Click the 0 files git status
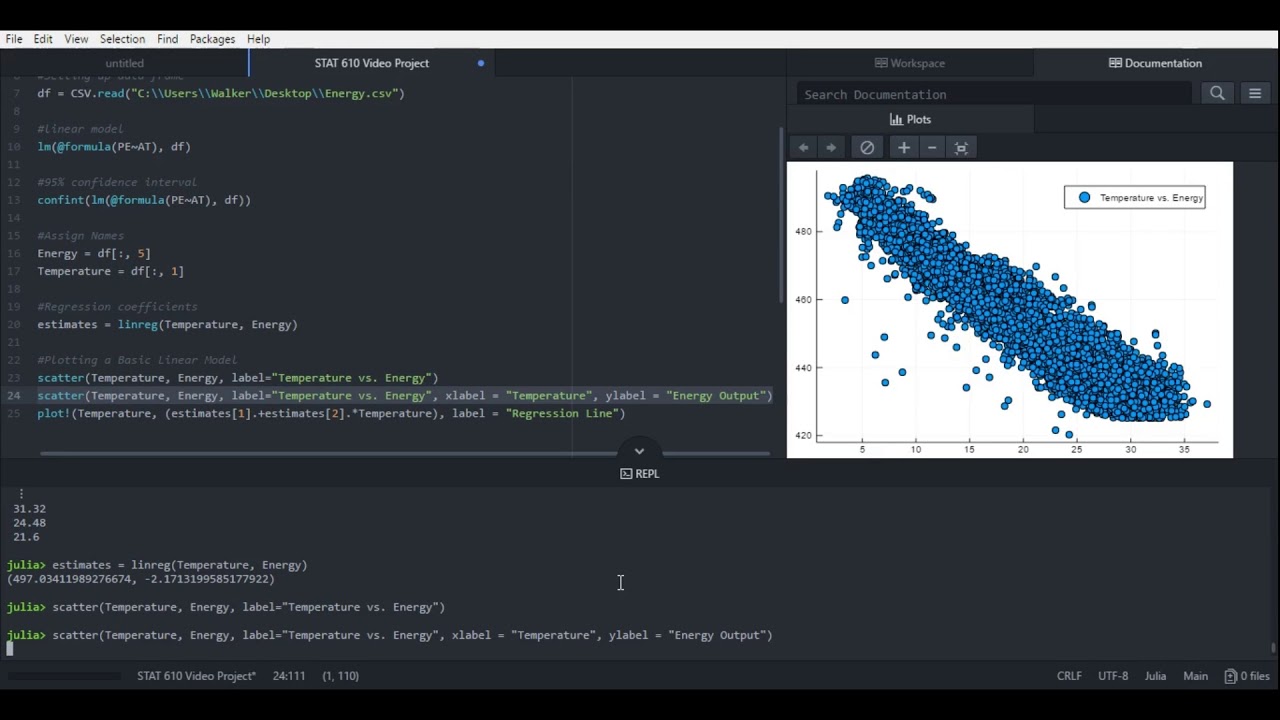This screenshot has width=1280, height=720. tap(1247, 676)
